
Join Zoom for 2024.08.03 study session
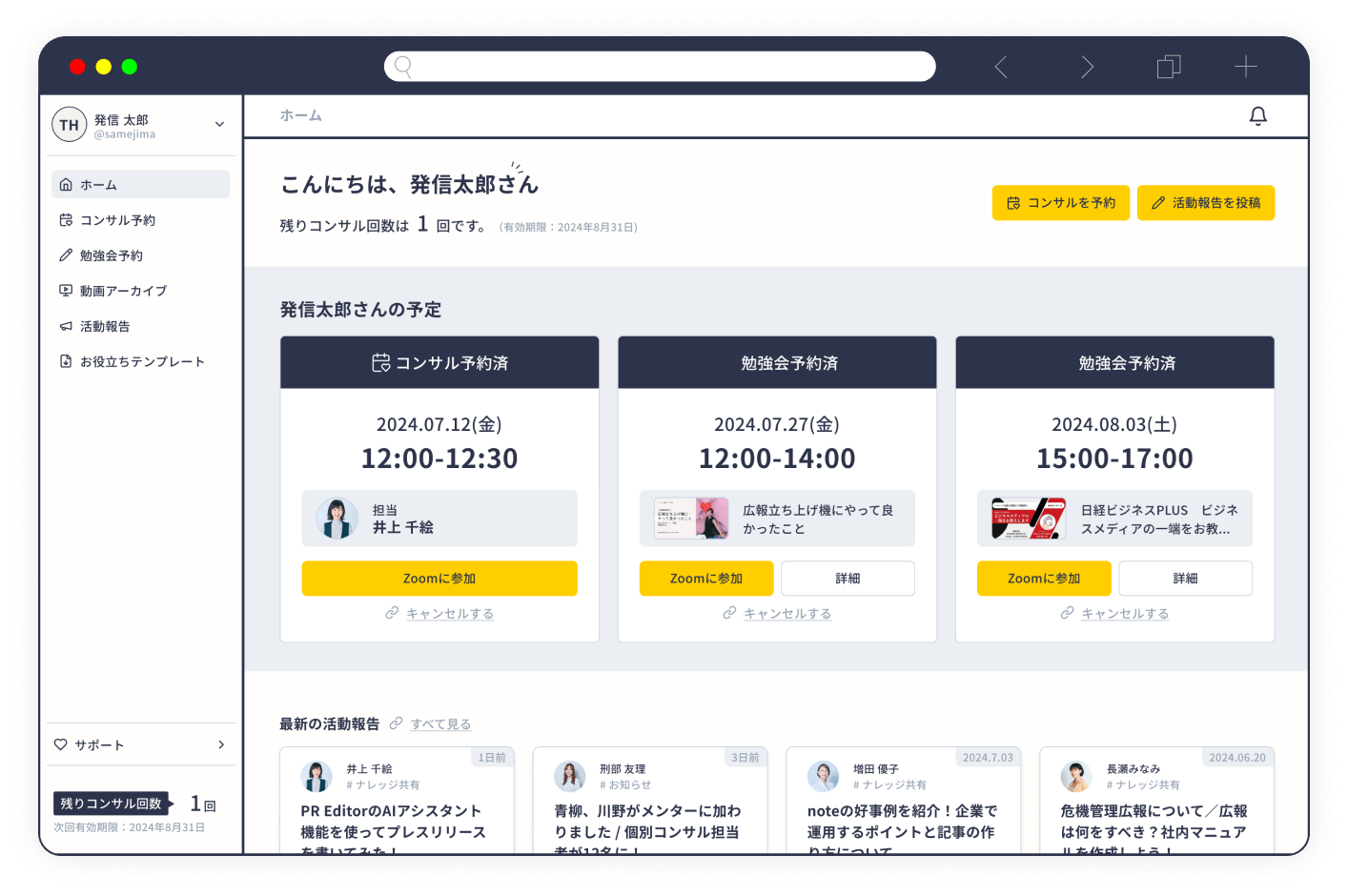click(x=1044, y=579)
